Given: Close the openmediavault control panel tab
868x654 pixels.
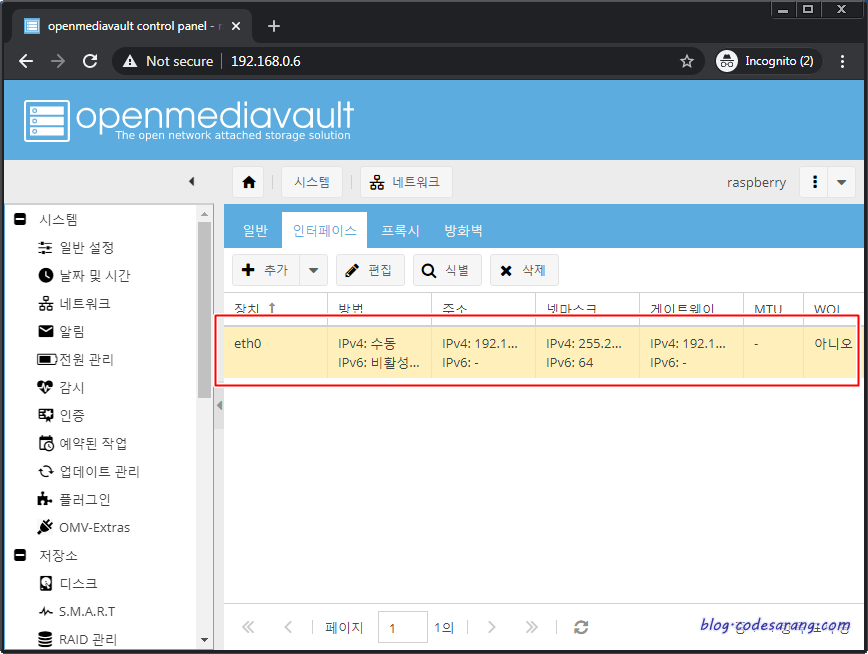Looking at the screenshot, I should click(x=236, y=26).
